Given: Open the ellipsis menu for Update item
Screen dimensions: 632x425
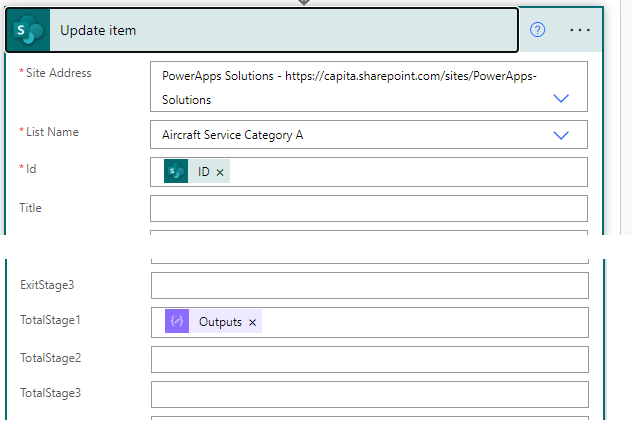Looking at the screenshot, I should tap(580, 30).
